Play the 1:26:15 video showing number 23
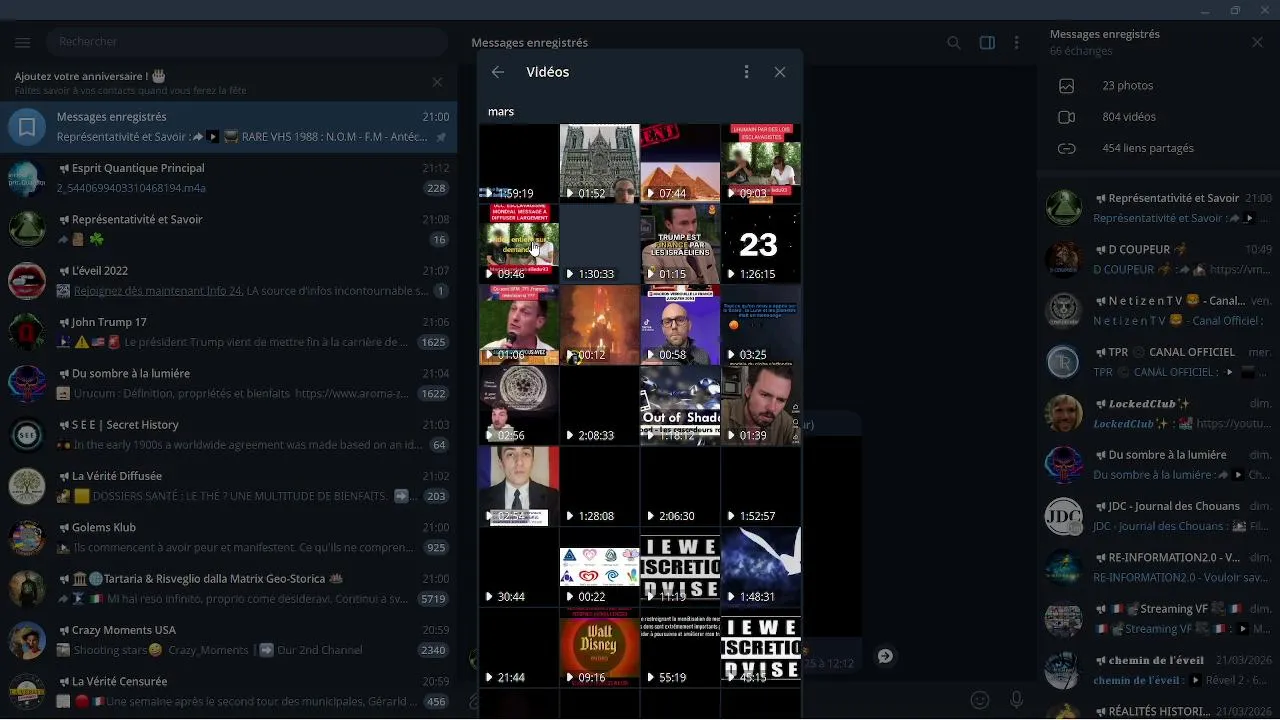1280x720 pixels. 761,244
